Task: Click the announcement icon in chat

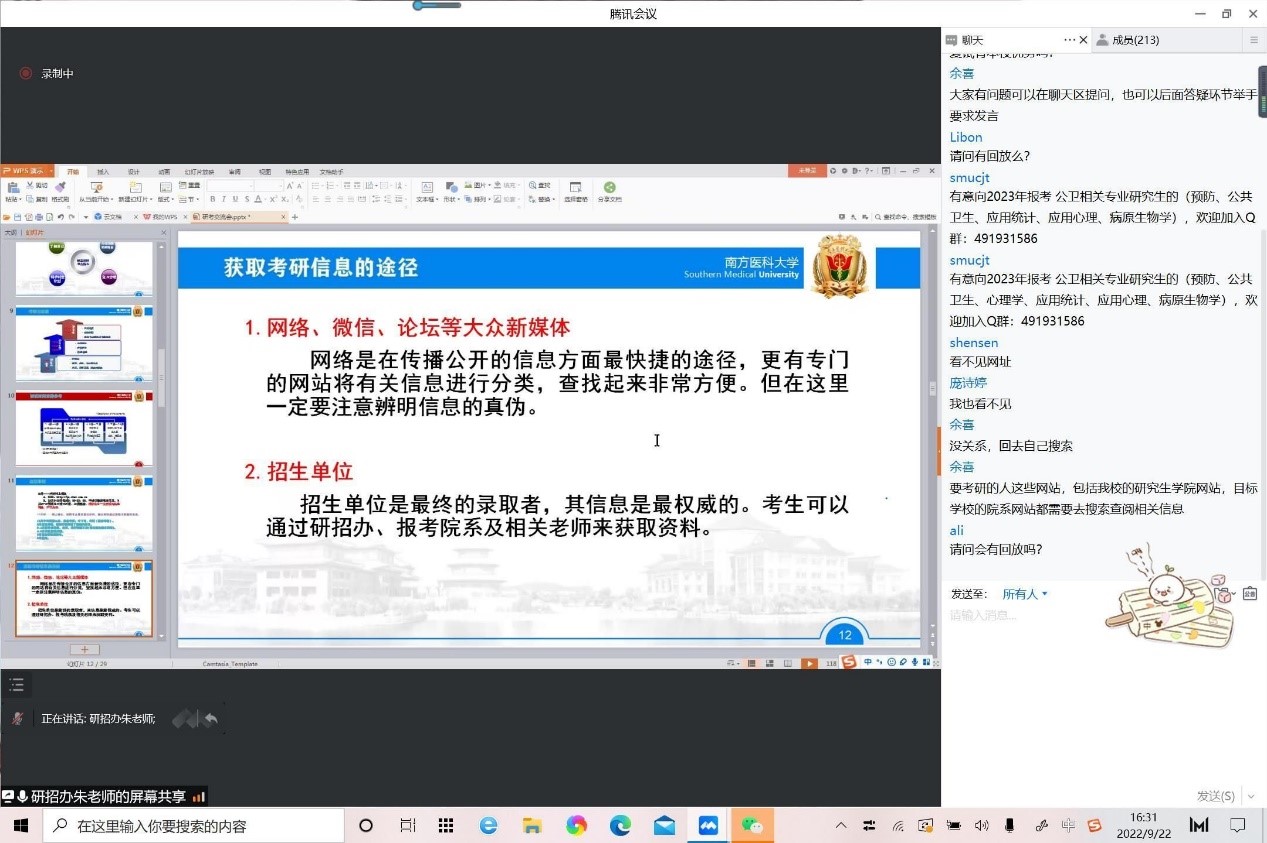Action: coord(1250,594)
